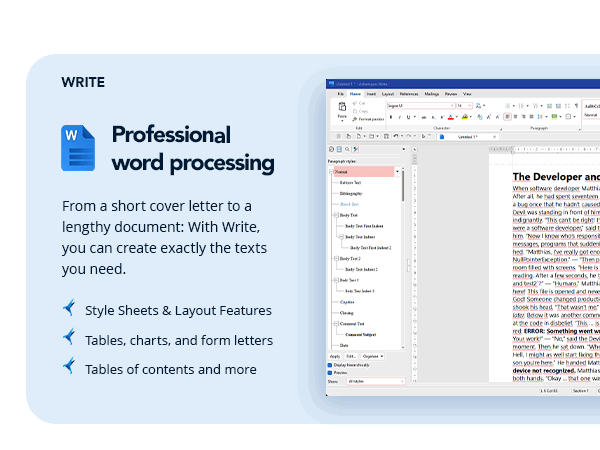Image resolution: width=600 pixels, height=450 pixels.
Task: Click the Untitled 1 document tab
Action: point(468,137)
